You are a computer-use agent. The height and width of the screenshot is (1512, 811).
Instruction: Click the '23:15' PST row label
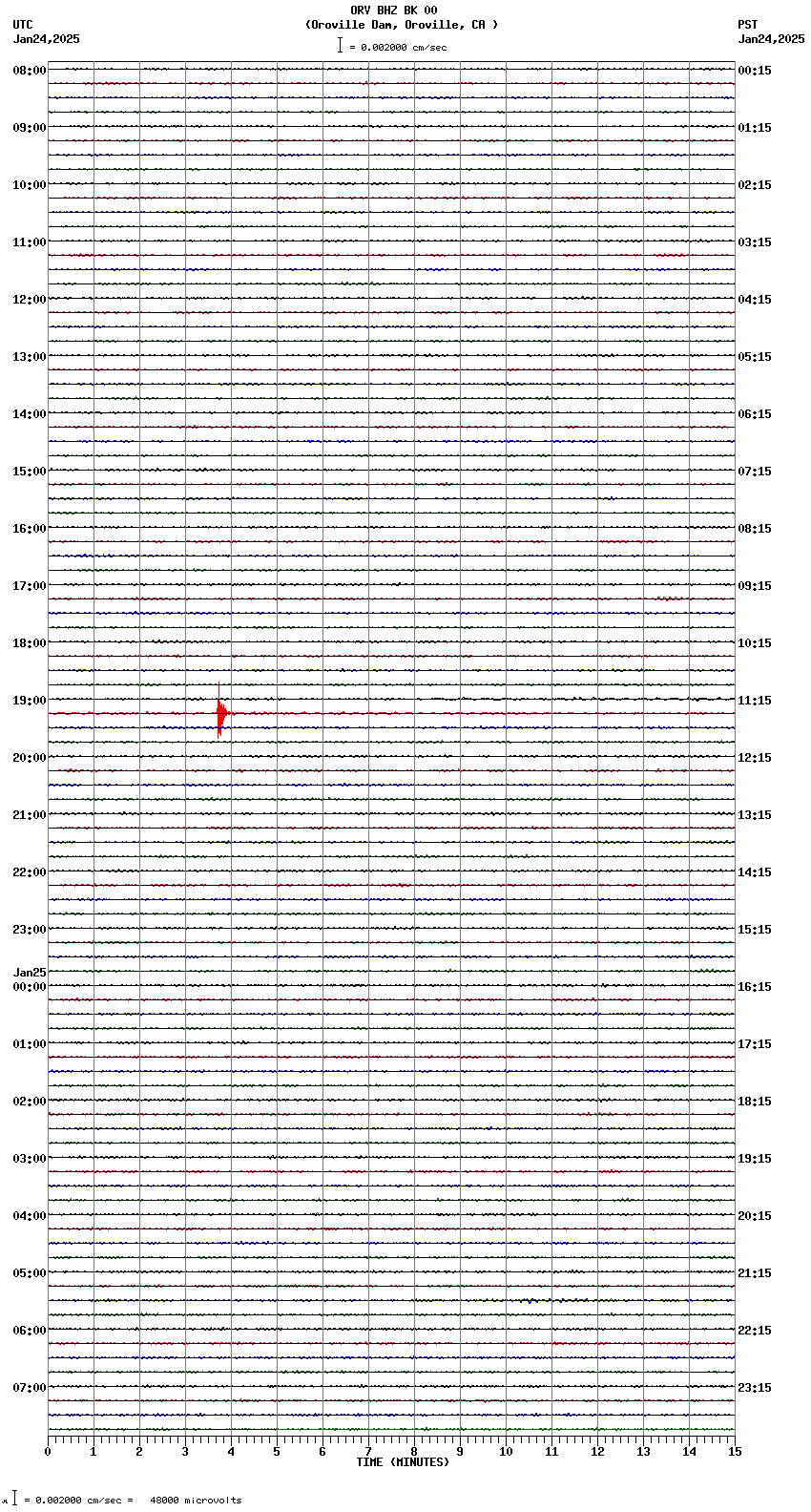[755, 1388]
